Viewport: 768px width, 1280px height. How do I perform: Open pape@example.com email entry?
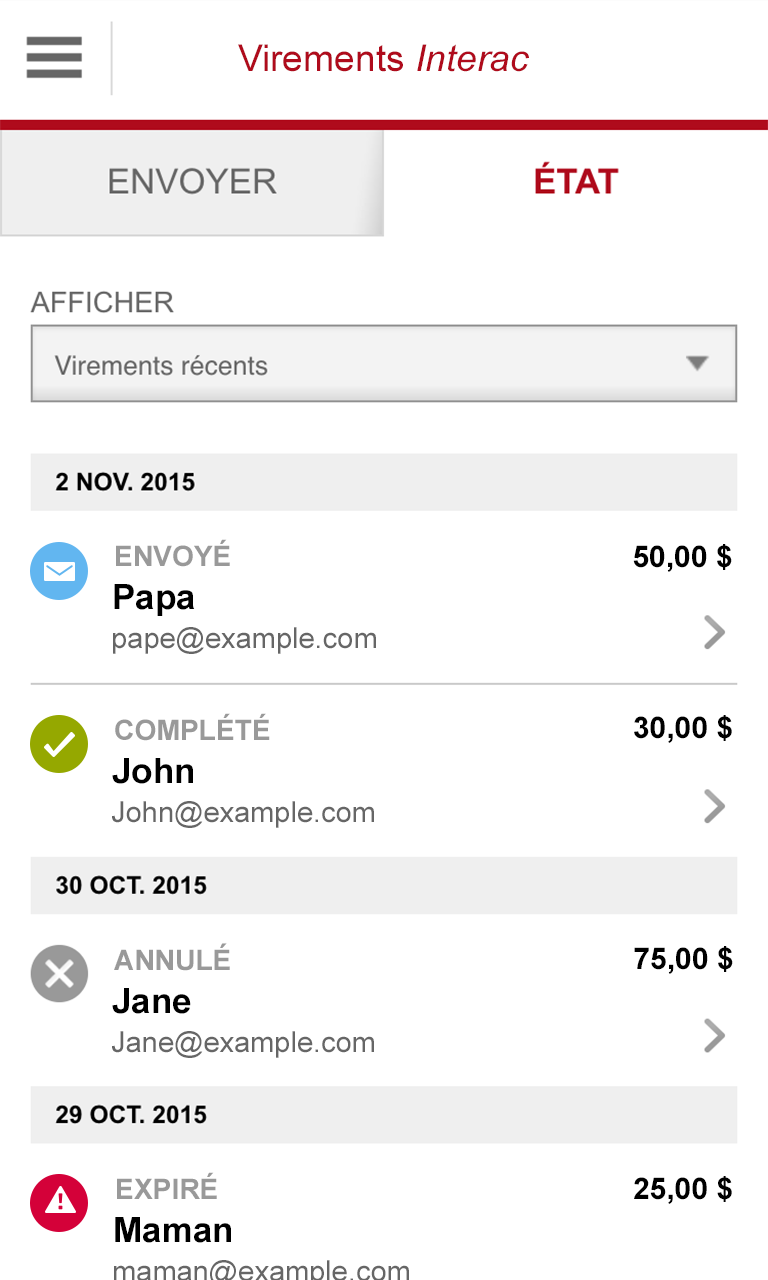244,639
